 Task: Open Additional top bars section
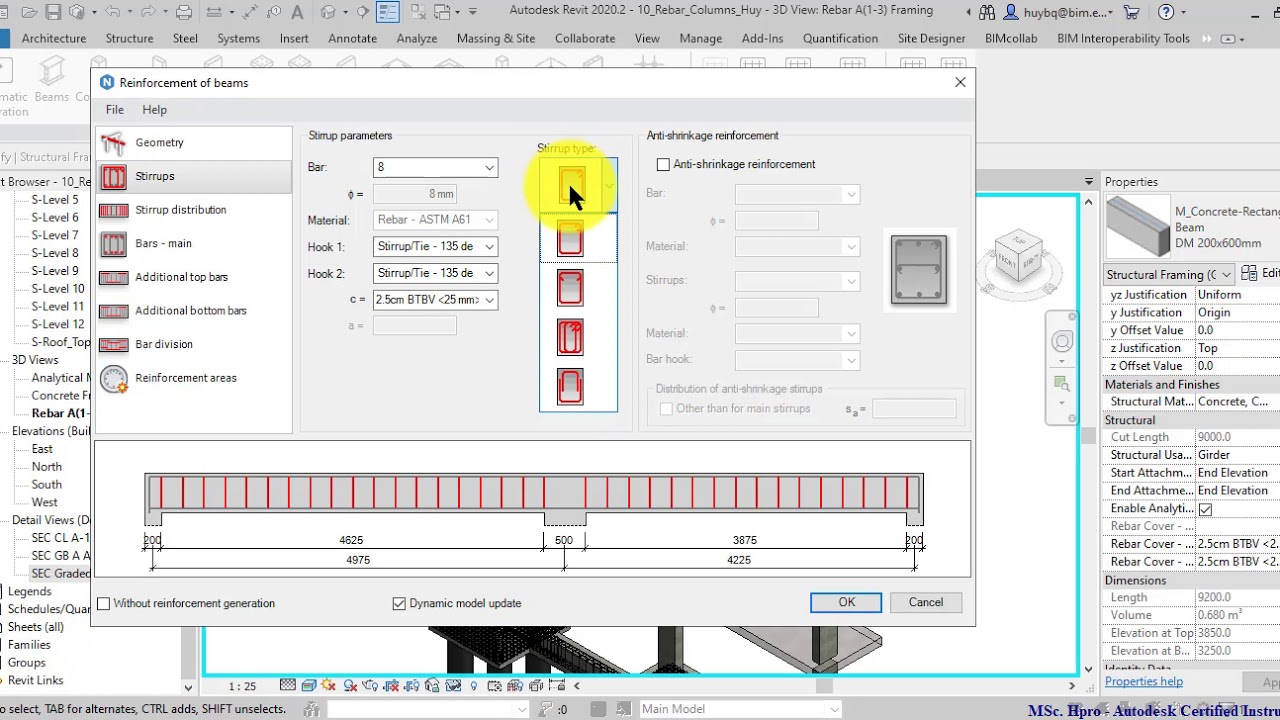tap(195, 277)
